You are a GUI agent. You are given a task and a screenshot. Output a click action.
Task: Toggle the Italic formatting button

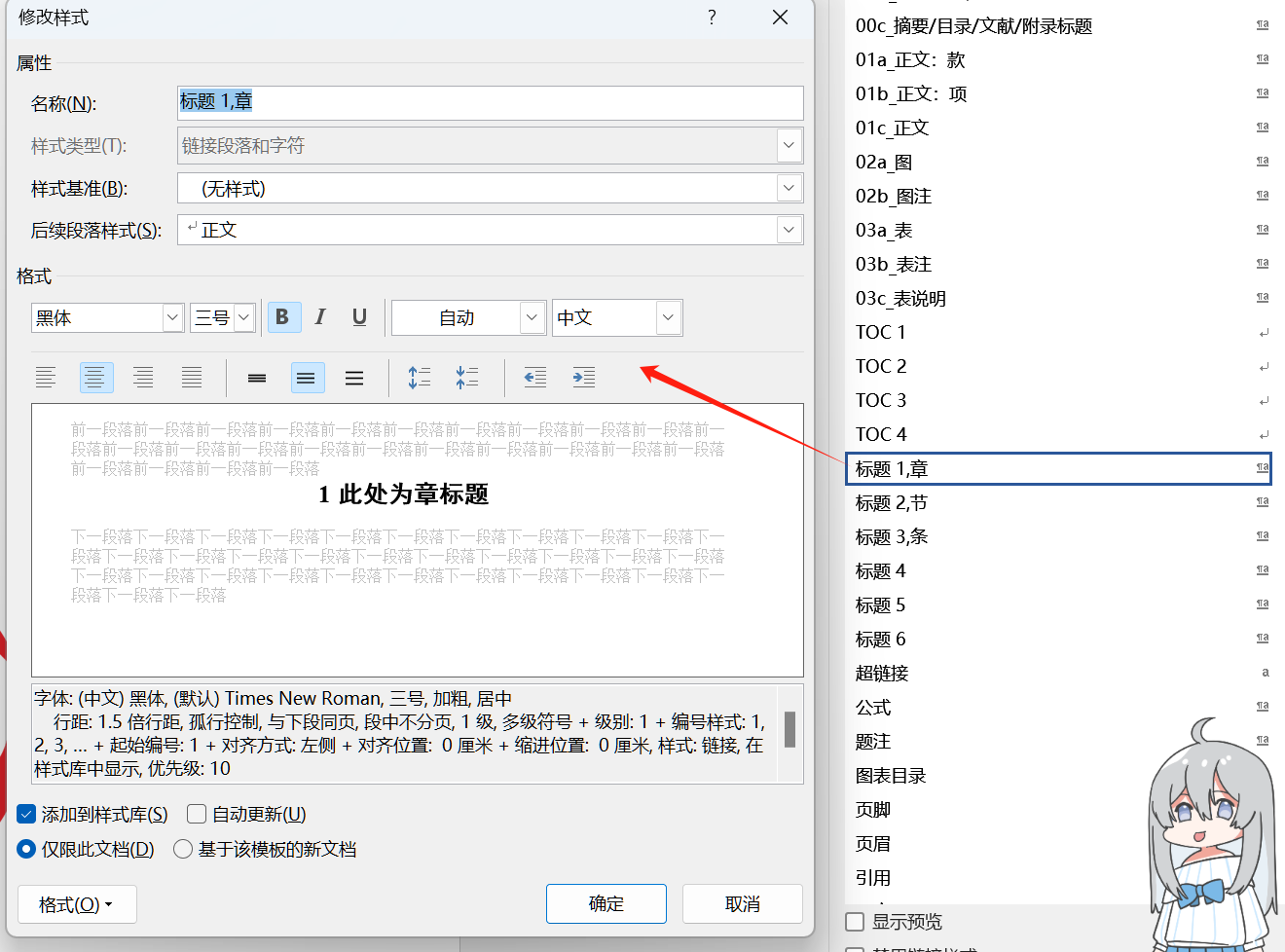(x=321, y=317)
